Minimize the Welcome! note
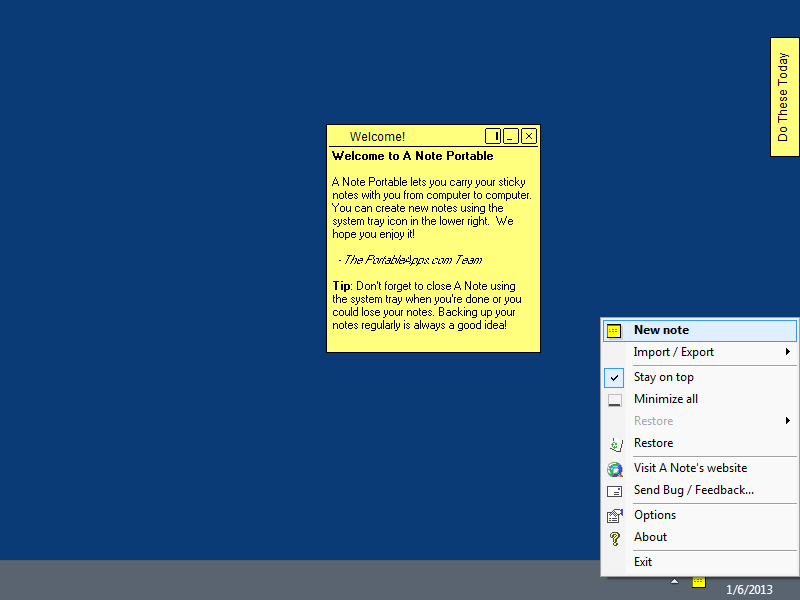The image size is (800, 600). coord(511,136)
